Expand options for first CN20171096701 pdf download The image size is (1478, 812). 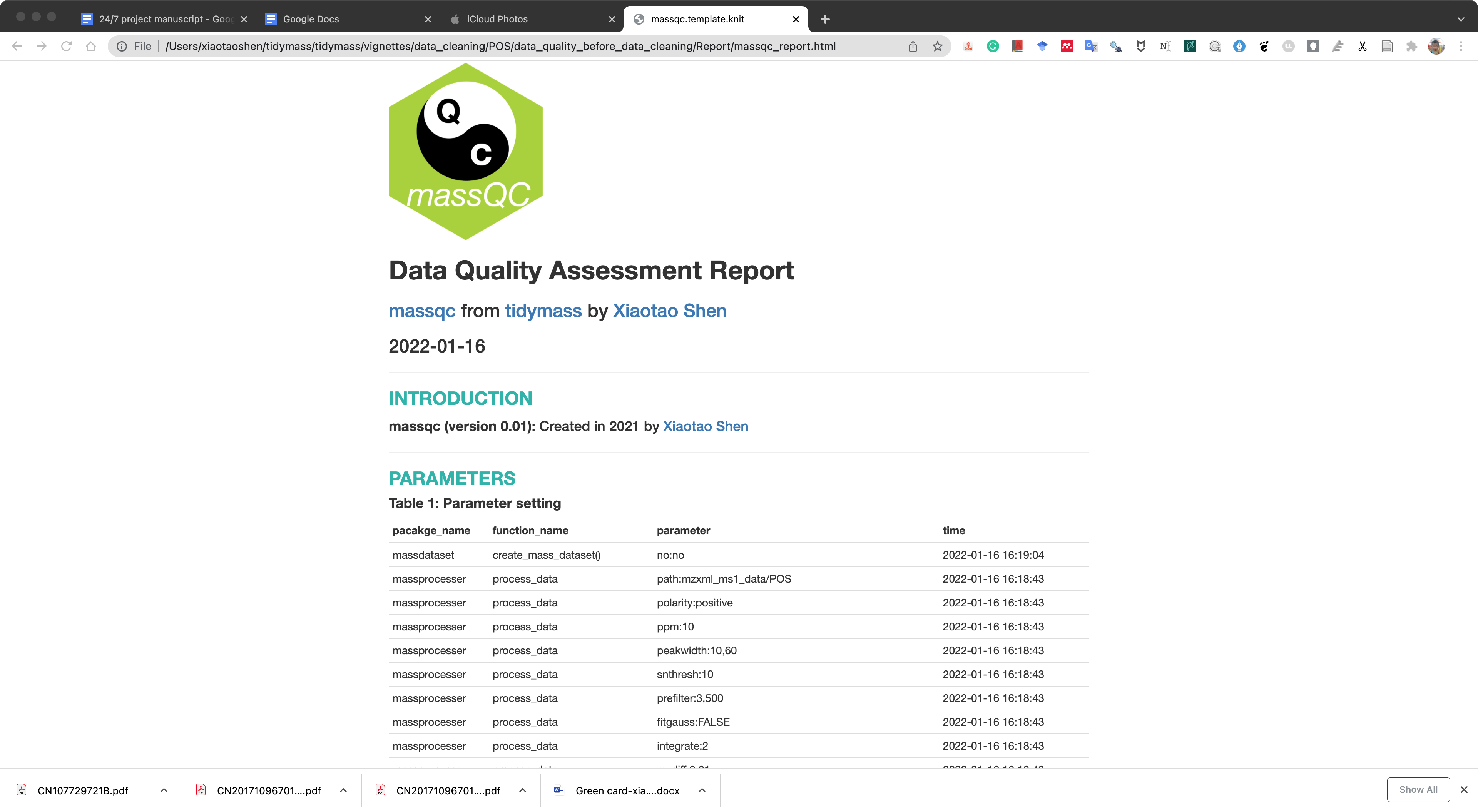[343, 790]
